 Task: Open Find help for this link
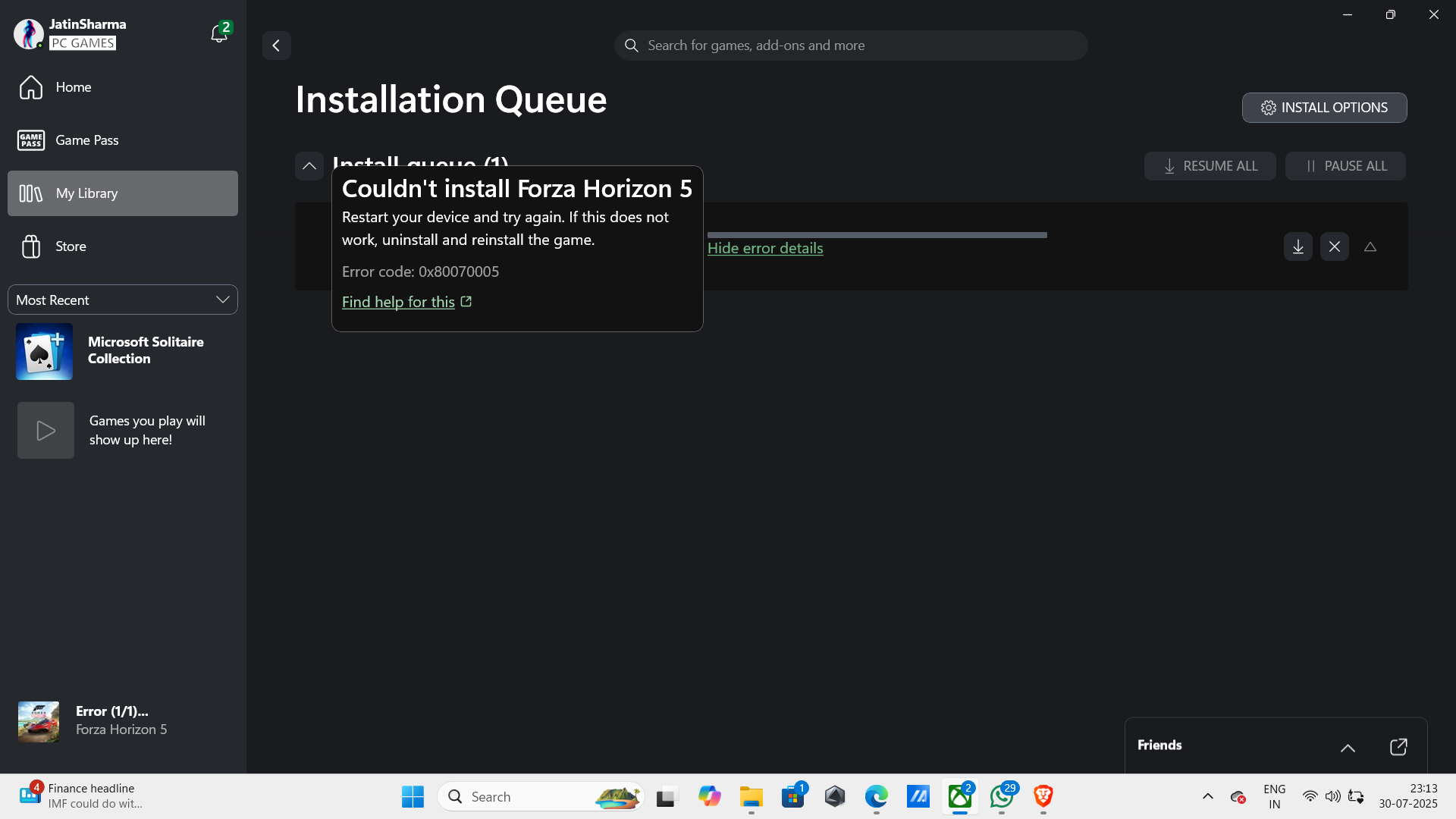click(x=398, y=302)
